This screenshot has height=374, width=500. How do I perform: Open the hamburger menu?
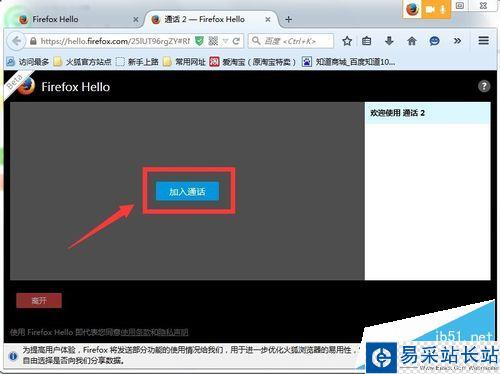[484, 41]
